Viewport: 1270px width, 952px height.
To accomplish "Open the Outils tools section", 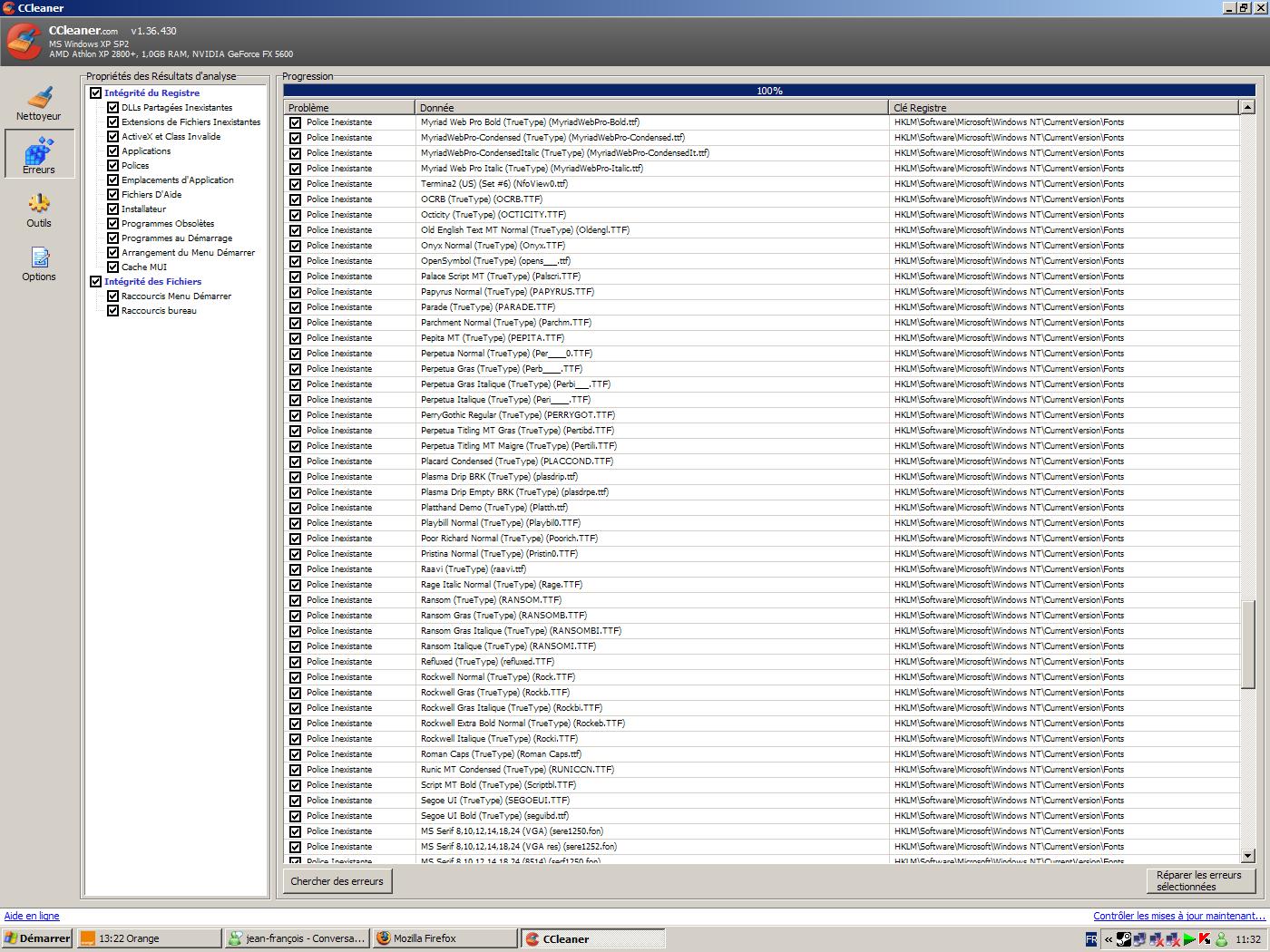I will tap(38, 209).
